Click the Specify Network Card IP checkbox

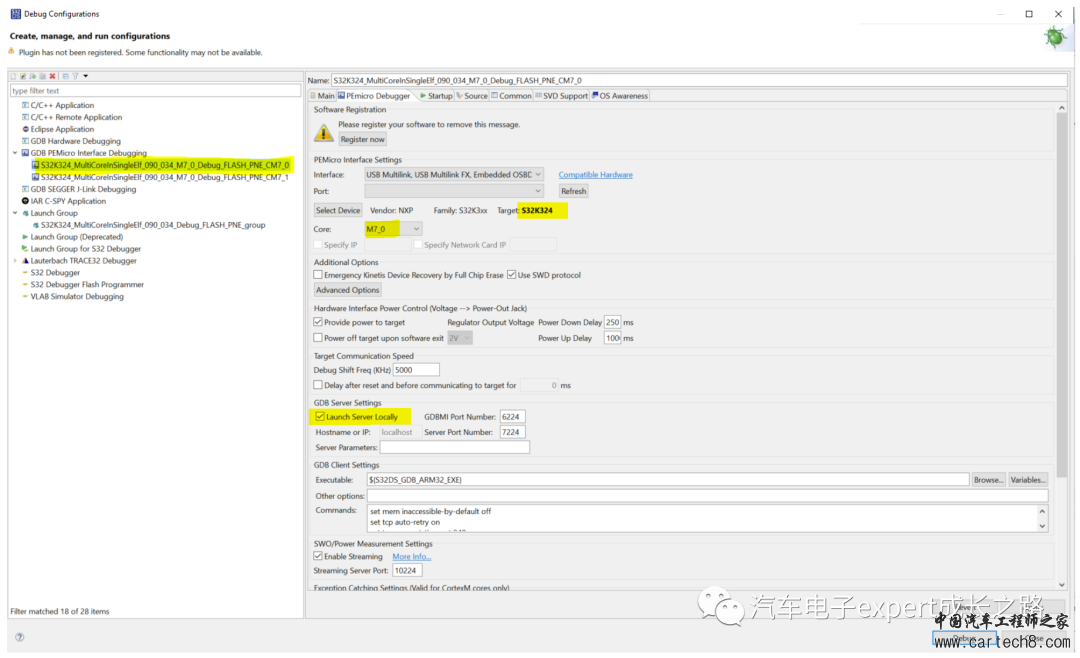coord(418,245)
